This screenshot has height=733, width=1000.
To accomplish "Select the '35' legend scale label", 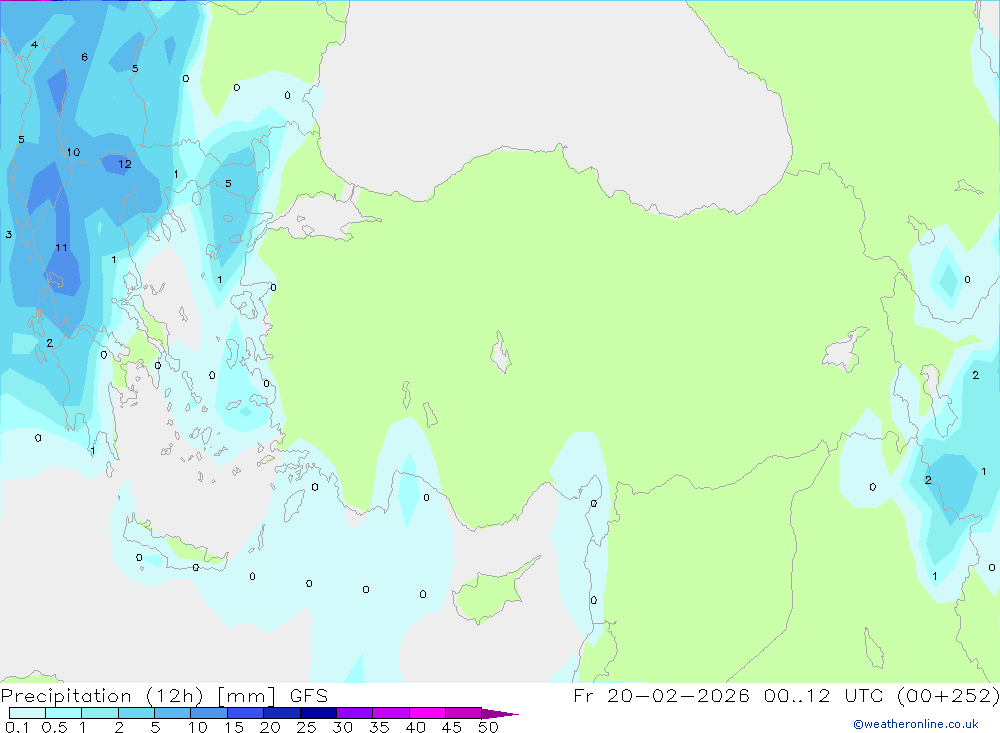I will pyautogui.click(x=379, y=727).
